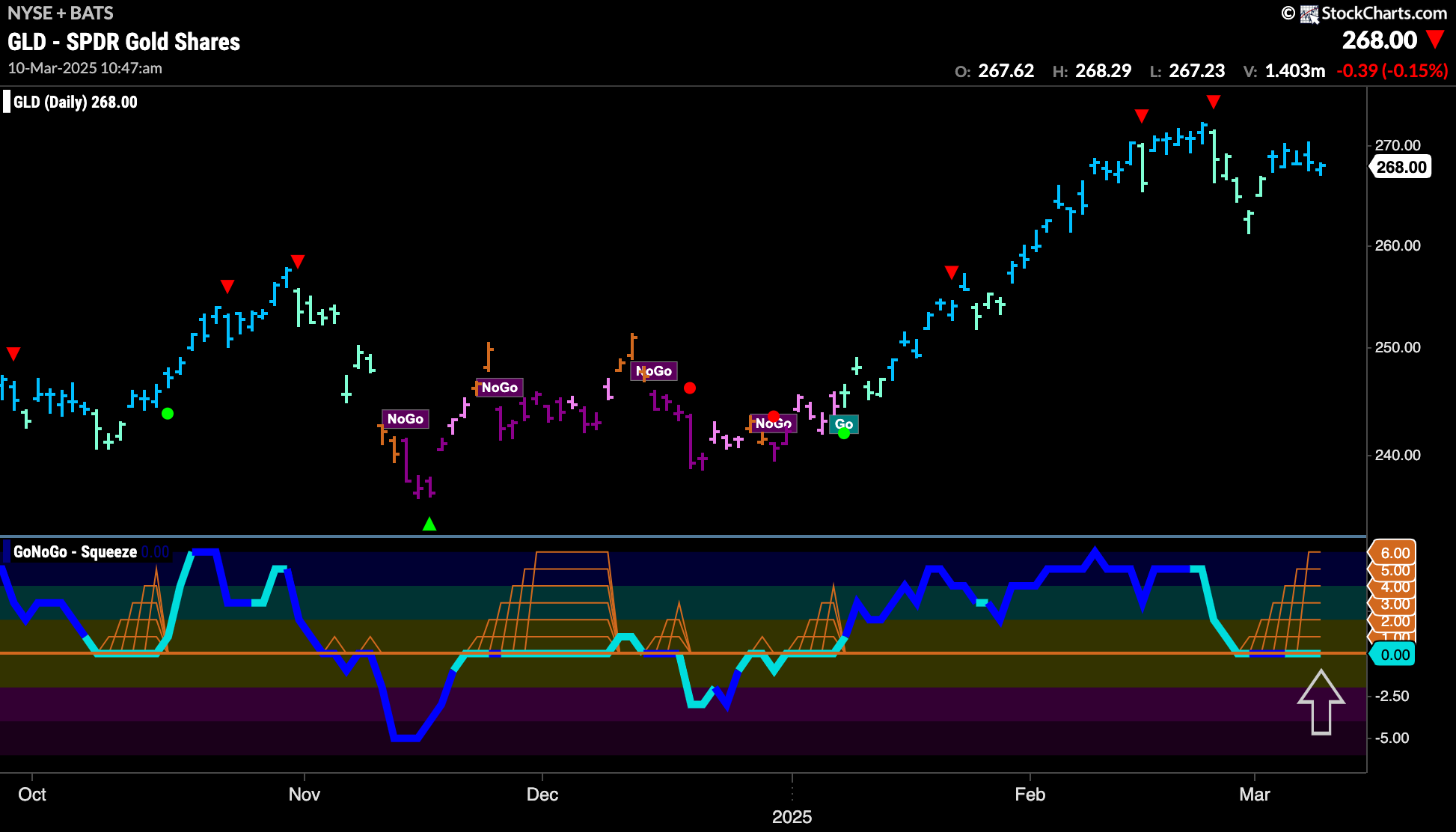Click the GoNoGo - Squeeze panel label
This screenshot has width=1456, height=832.
tap(75, 552)
